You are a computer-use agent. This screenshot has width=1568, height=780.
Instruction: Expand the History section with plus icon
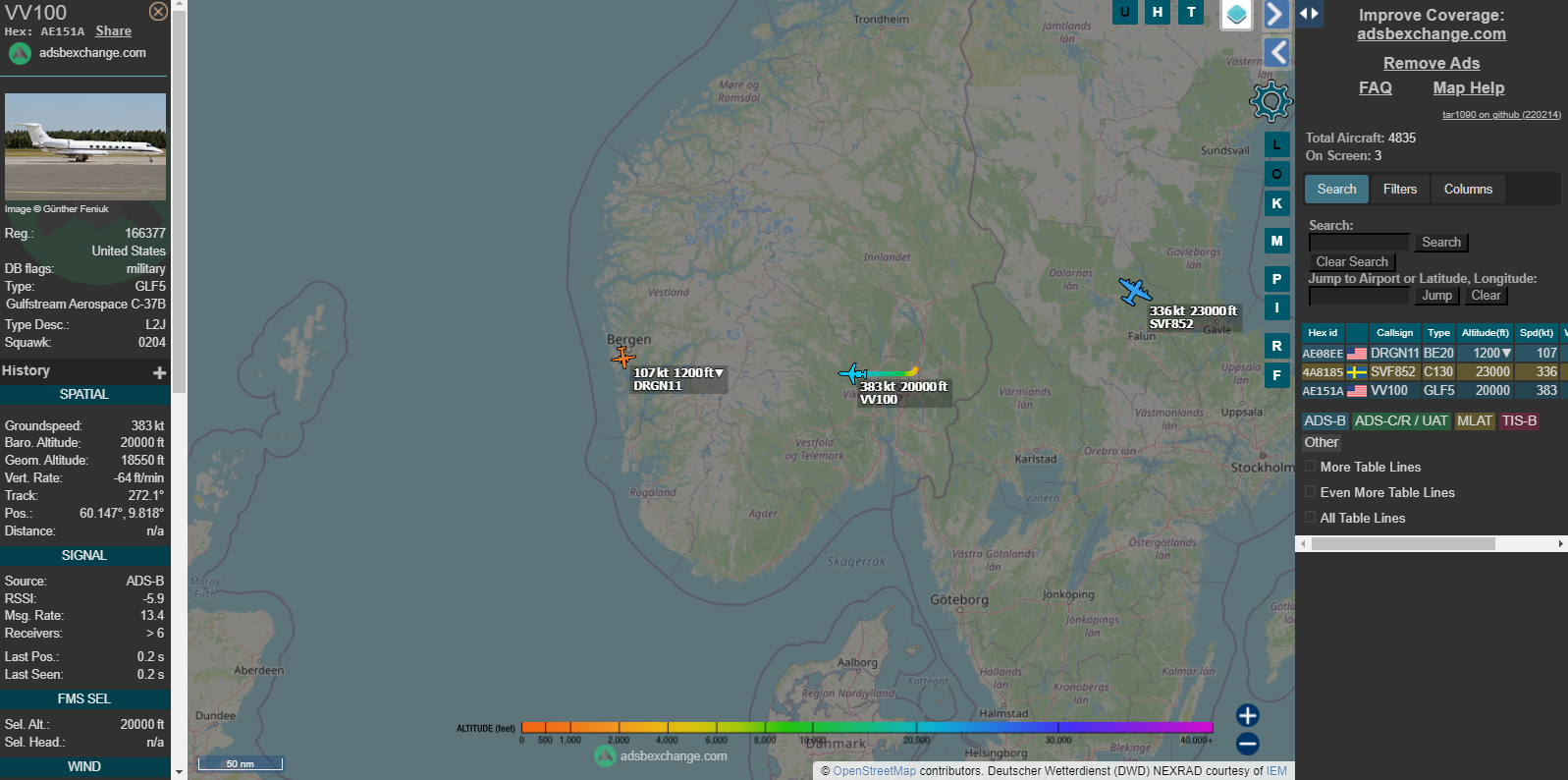point(159,372)
